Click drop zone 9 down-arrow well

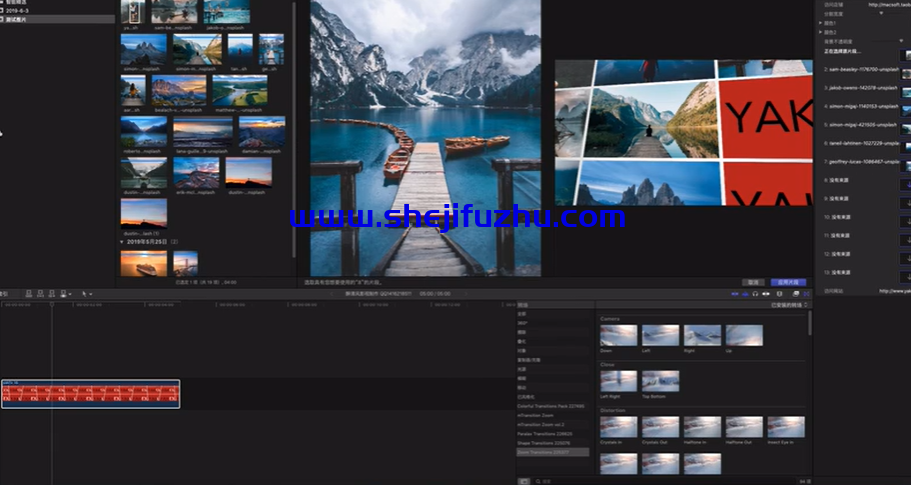pos(905,203)
